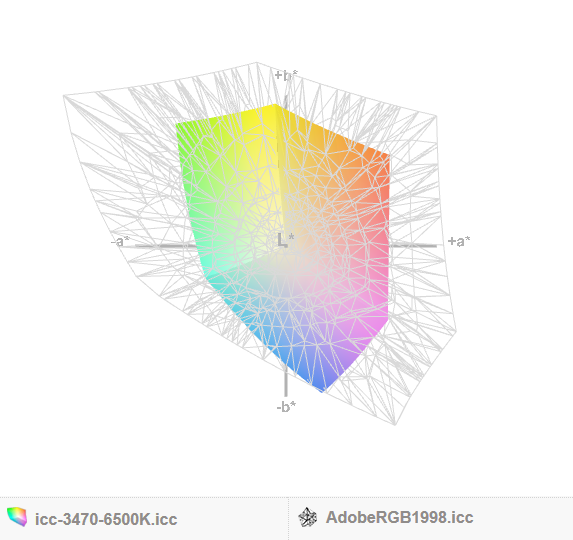The width and height of the screenshot is (573, 540).
Task: Click the L* center axis label
Action: click(285, 240)
